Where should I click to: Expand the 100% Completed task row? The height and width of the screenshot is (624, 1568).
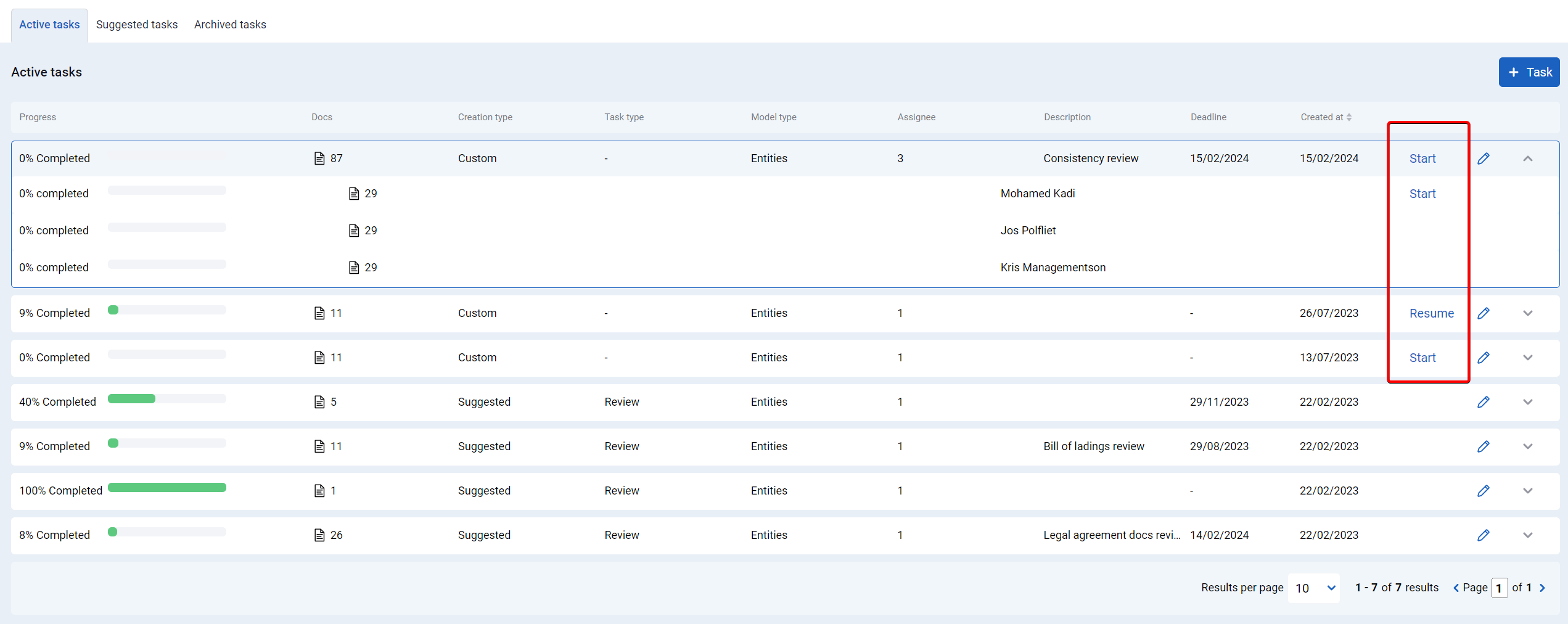1528,491
